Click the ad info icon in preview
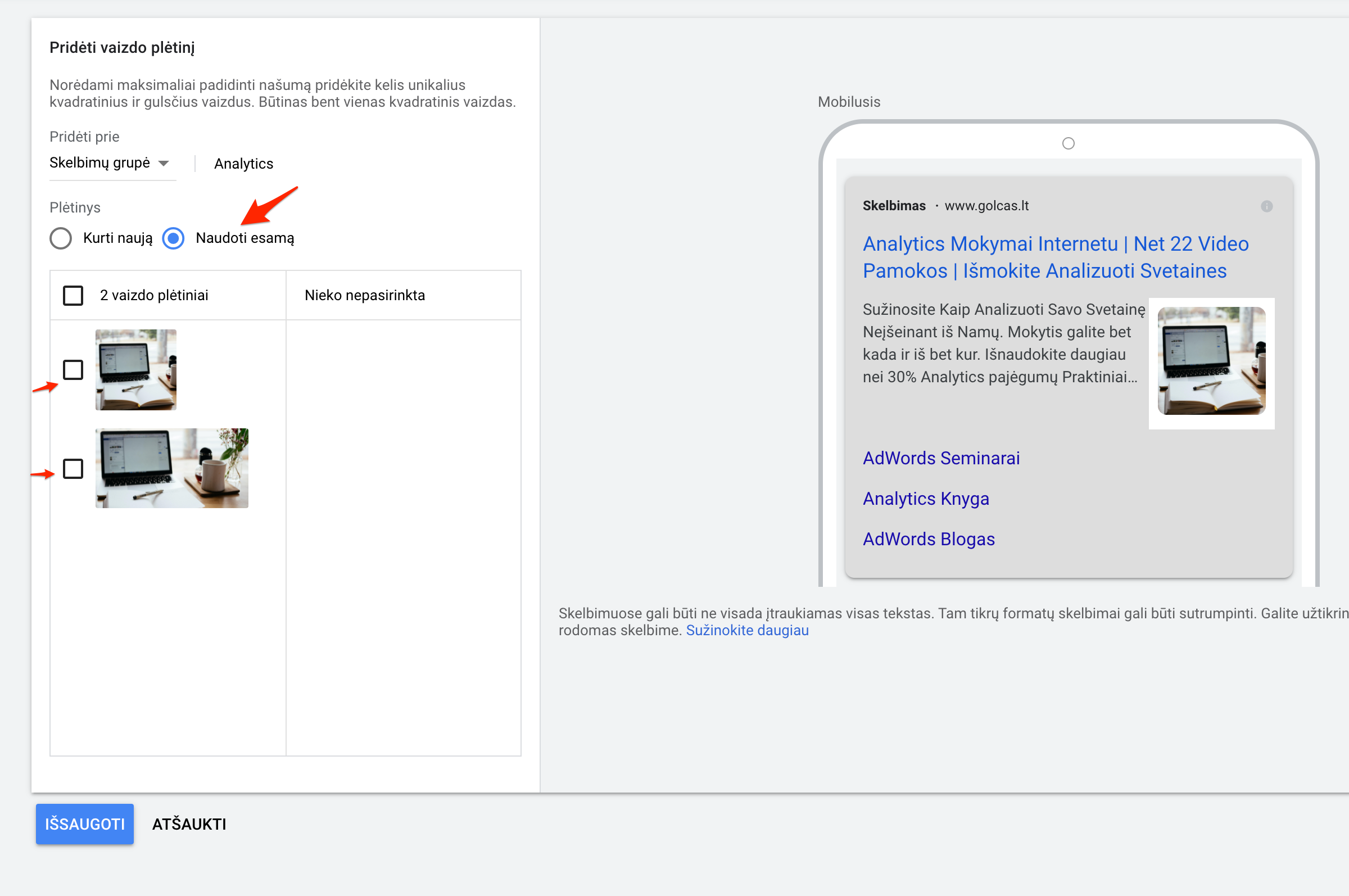1349x896 pixels. coord(1267,206)
